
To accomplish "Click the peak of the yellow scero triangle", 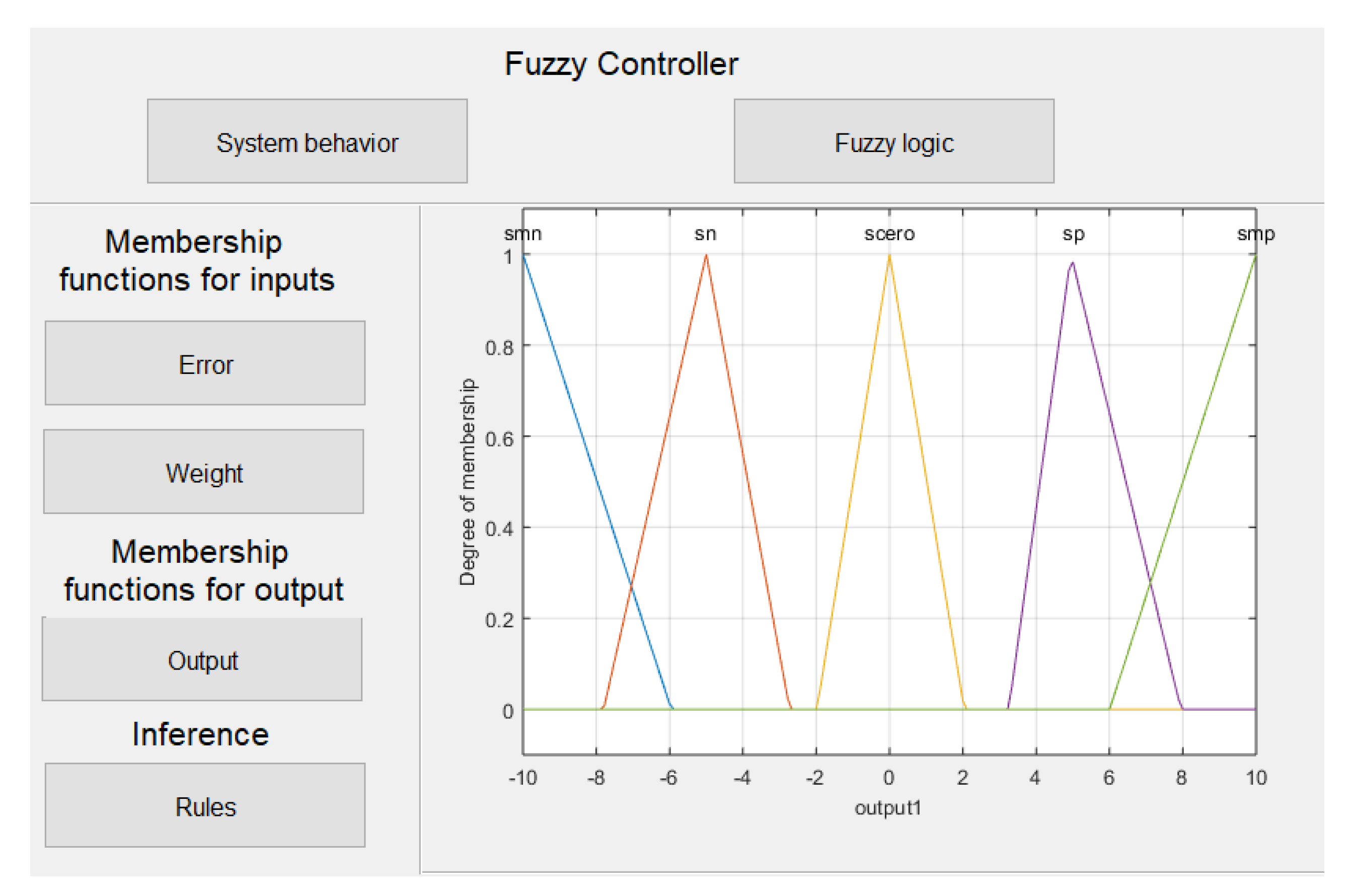I will (889, 256).
